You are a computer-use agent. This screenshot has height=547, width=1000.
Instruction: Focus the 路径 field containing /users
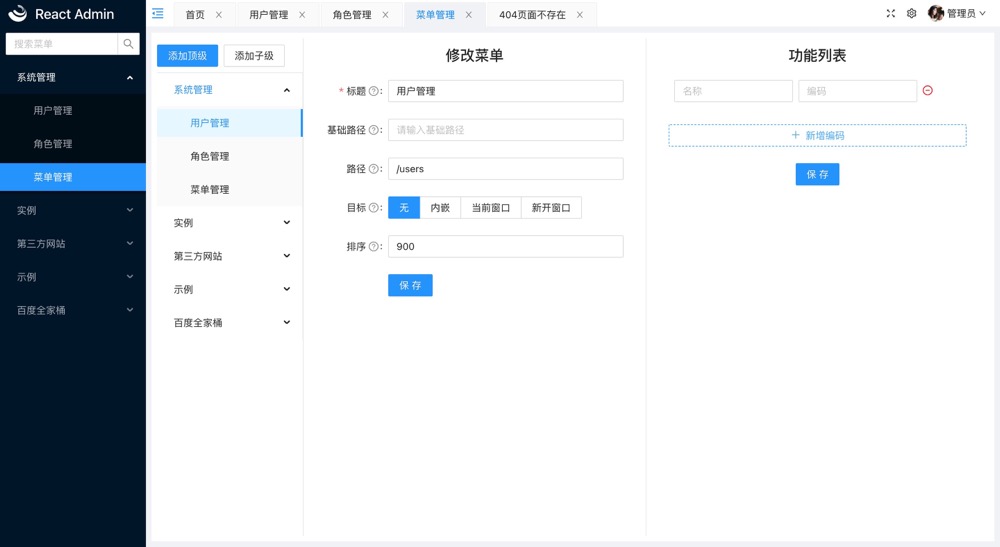tap(506, 169)
